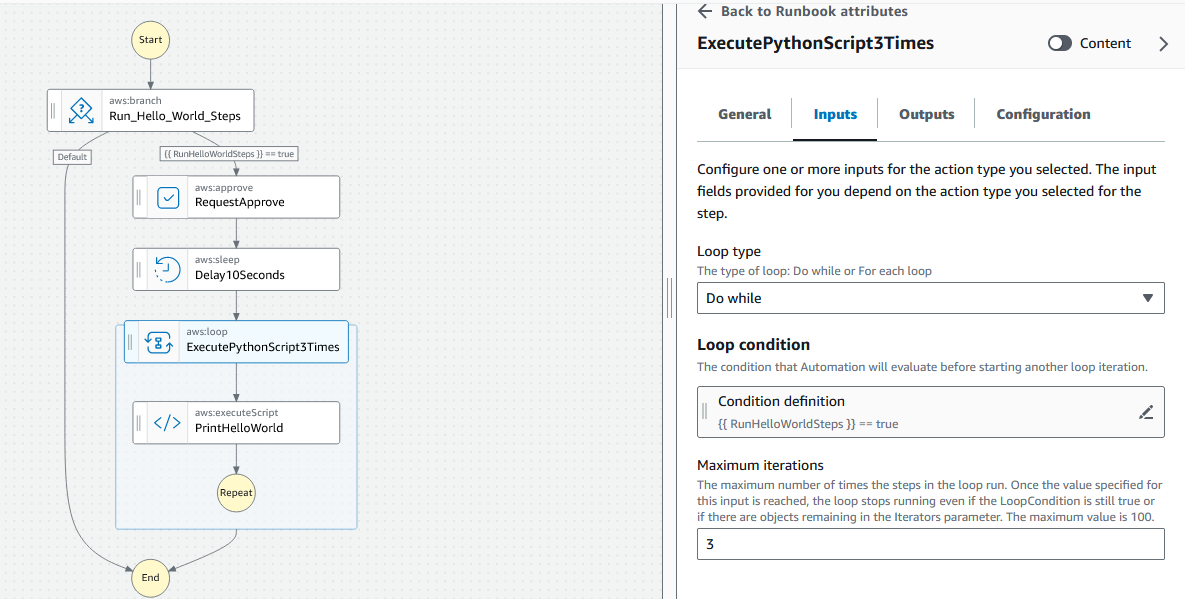1185x599 pixels.
Task: Click the Repeat node in the loop
Action: [236, 492]
